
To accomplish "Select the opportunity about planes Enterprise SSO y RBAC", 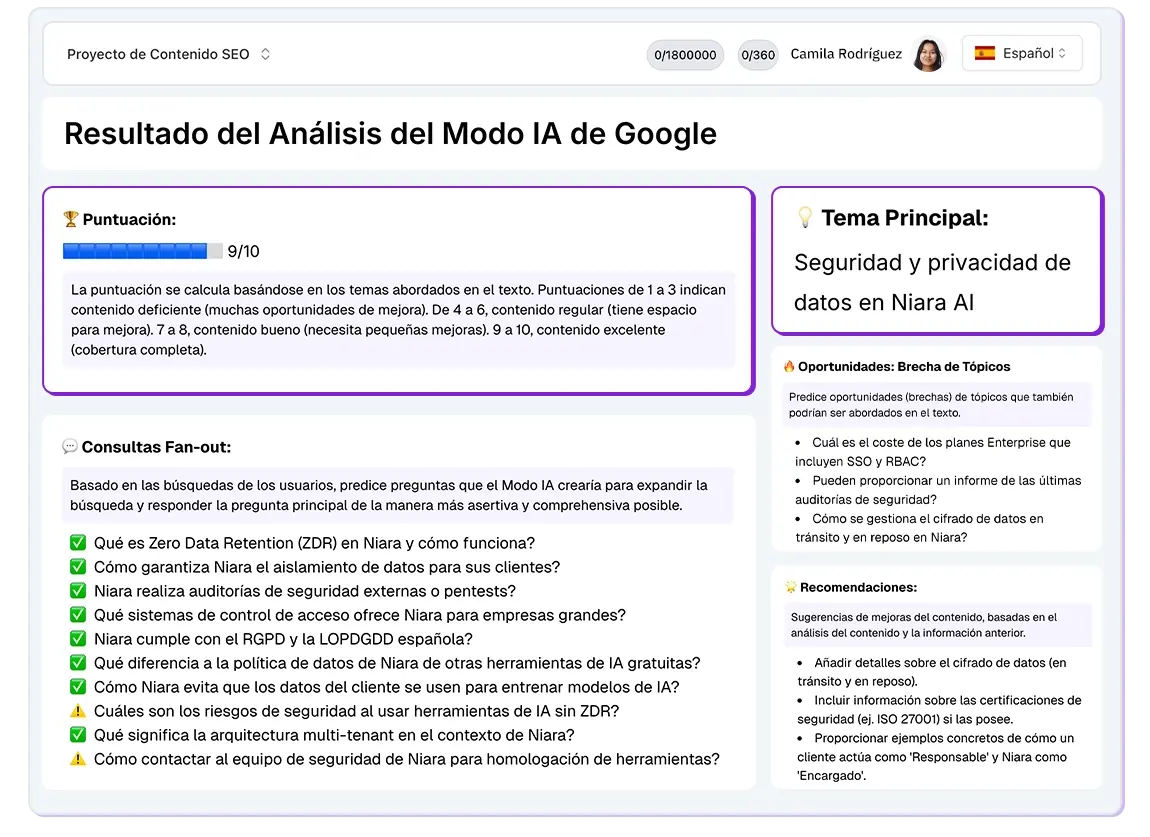I will coord(933,452).
